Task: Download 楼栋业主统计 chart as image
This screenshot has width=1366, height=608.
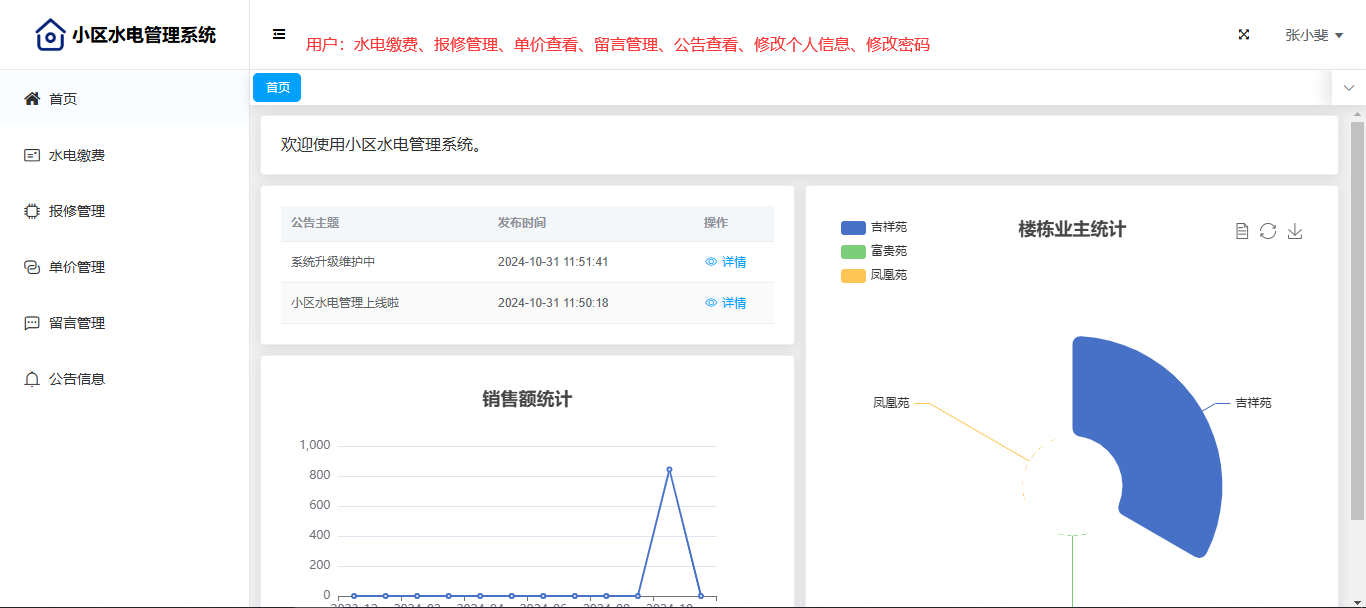Action: [x=1295, y=231]
